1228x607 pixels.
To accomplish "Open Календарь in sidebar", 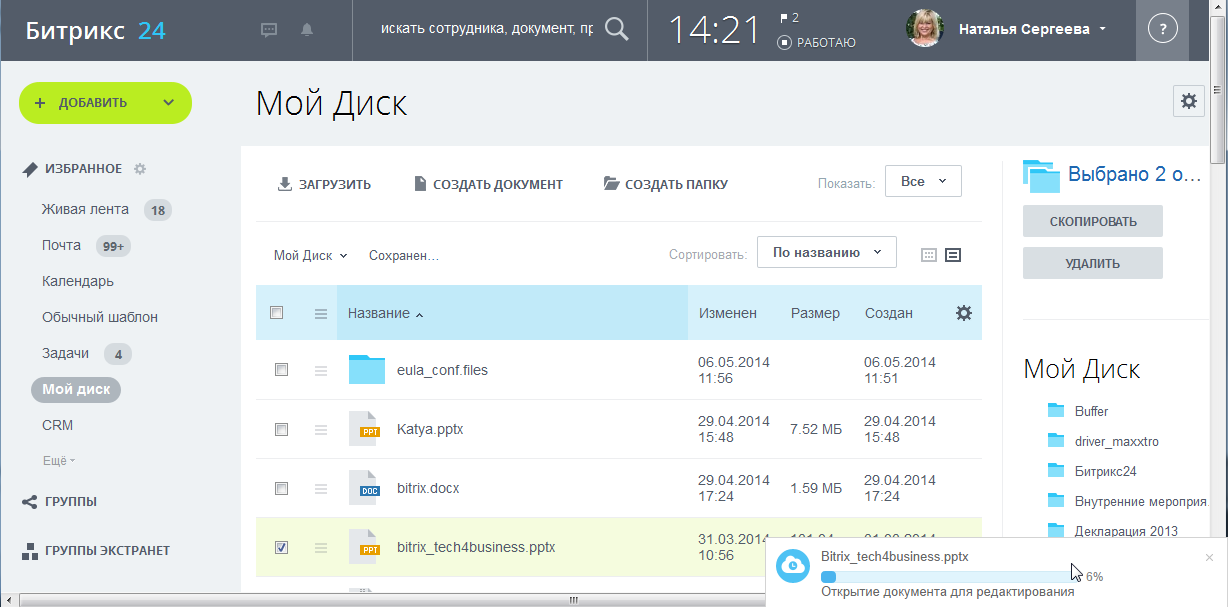I will point(78,281).
